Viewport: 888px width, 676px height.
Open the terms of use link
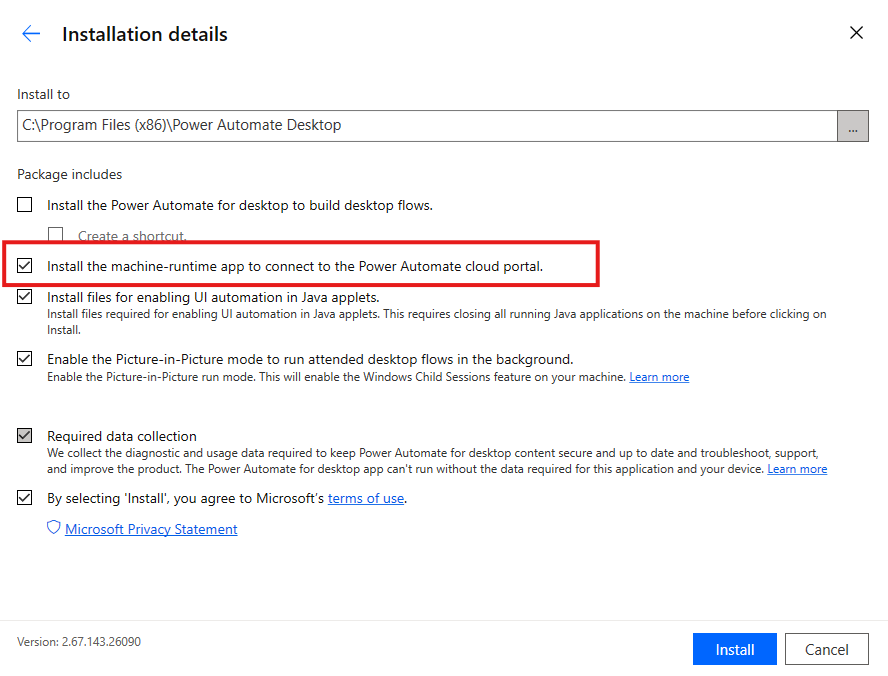pyautogui.click(x=366, y=498)
